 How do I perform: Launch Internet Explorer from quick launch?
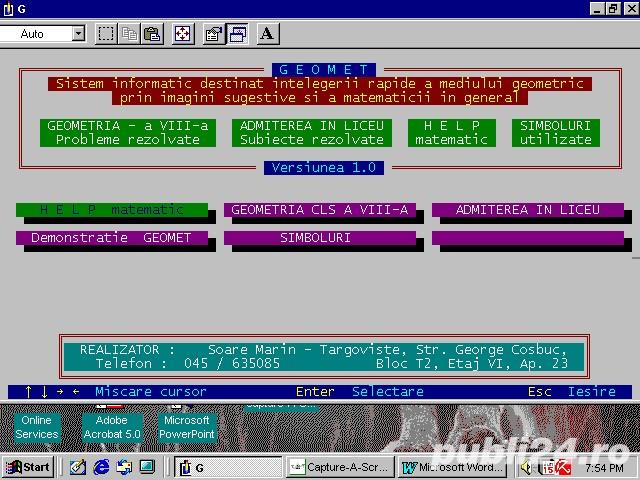point(101,467)
